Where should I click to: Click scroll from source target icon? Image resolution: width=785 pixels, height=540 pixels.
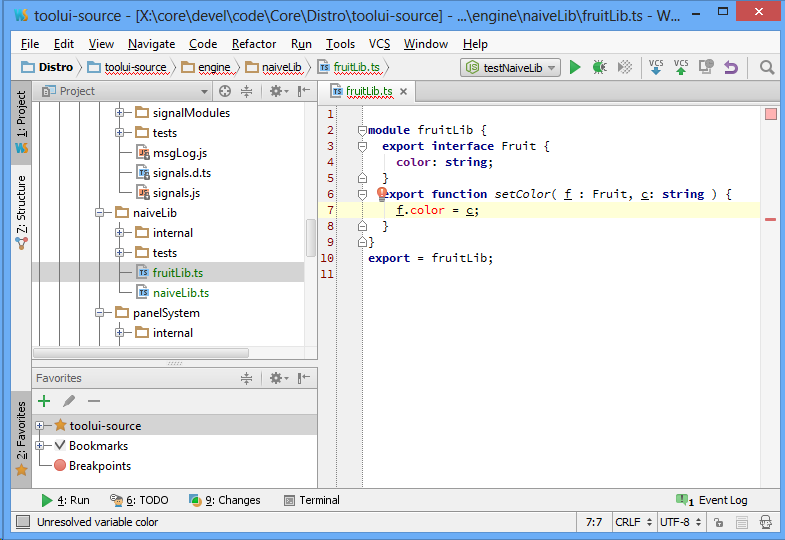(225, 91)
